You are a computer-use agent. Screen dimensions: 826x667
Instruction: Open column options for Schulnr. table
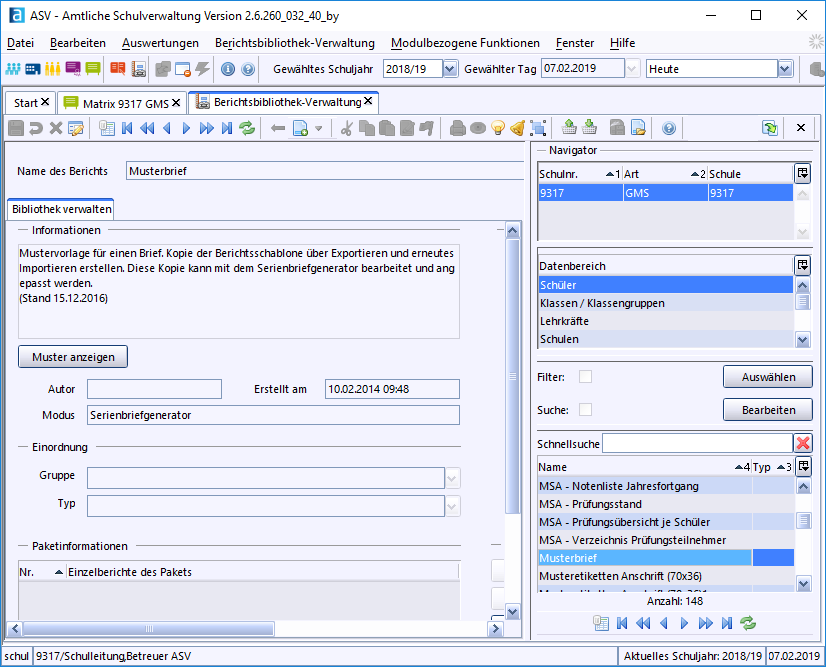tap(802, 173)
